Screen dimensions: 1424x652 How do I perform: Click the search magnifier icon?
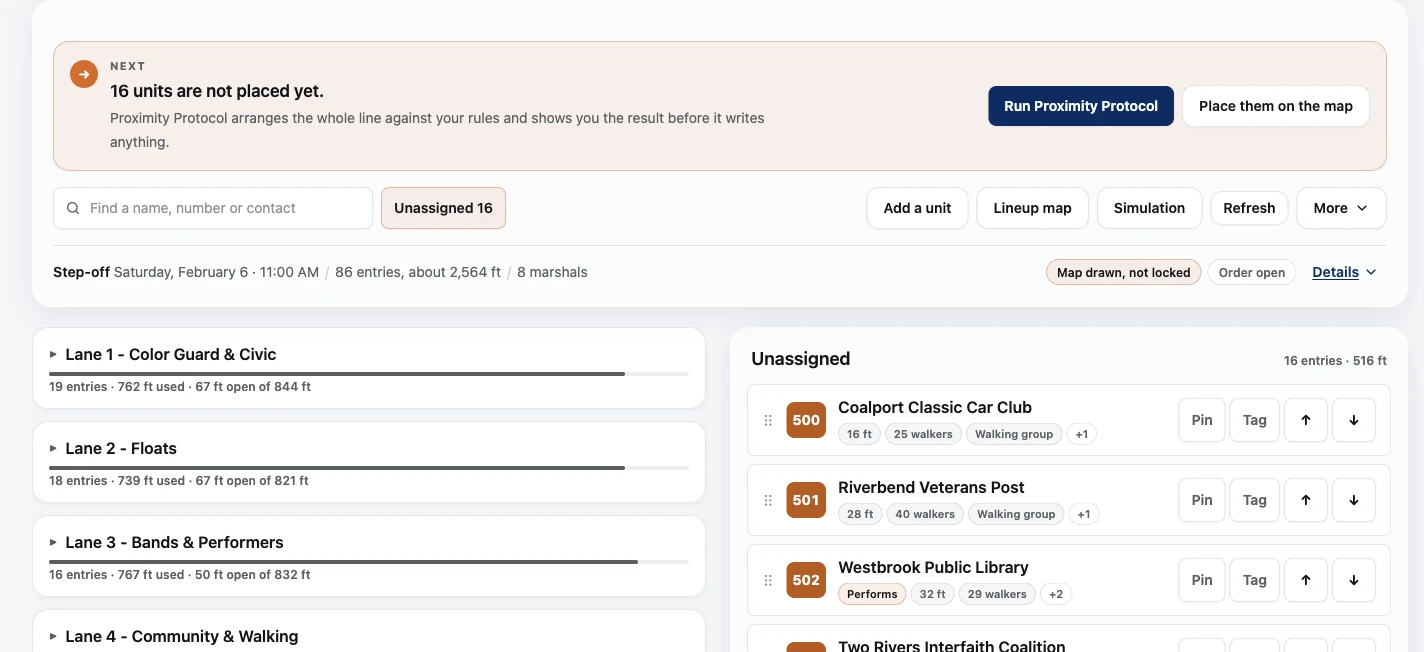(73, 208)
